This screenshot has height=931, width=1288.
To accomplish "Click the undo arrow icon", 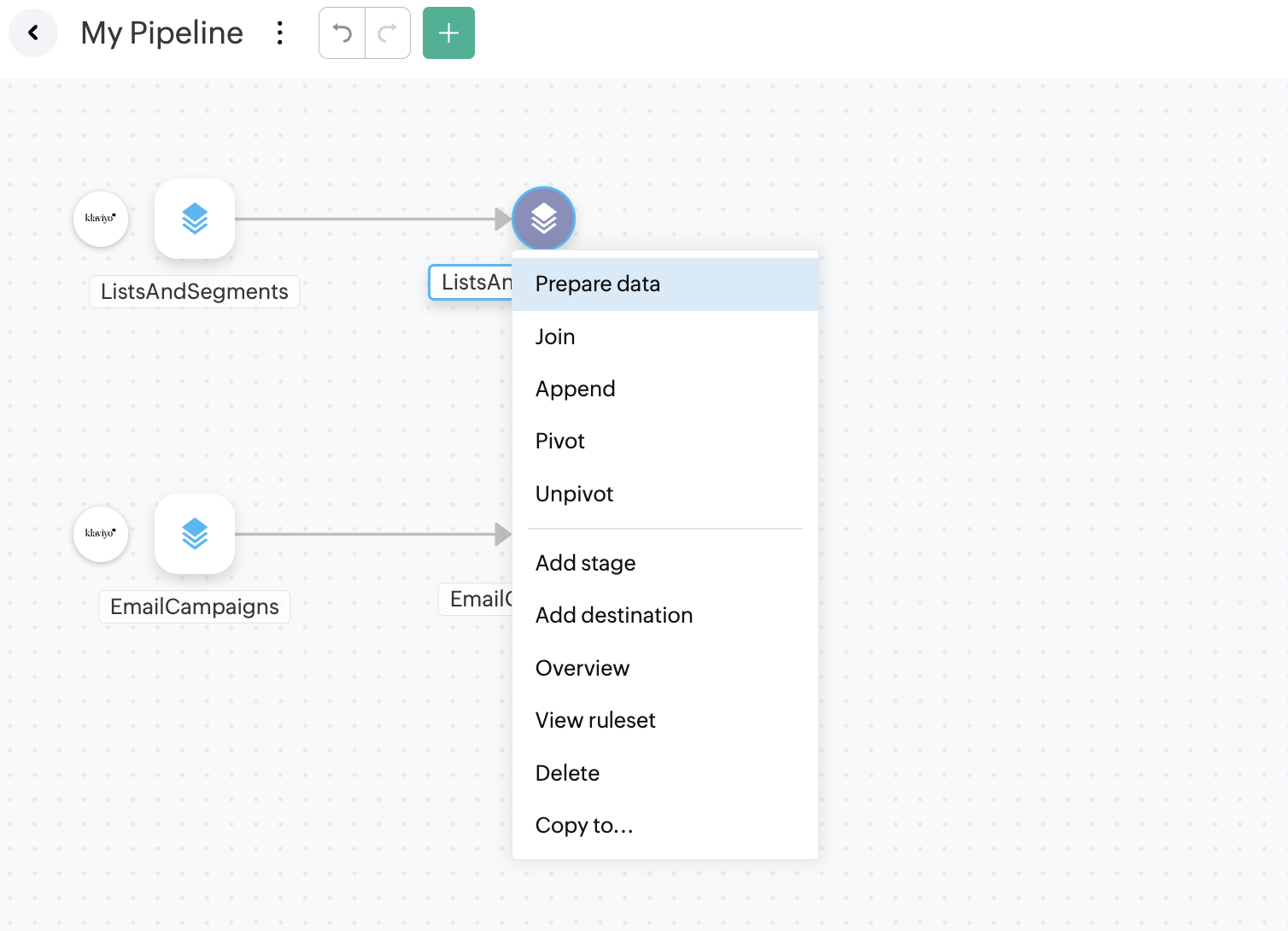I will click(342, 33).
